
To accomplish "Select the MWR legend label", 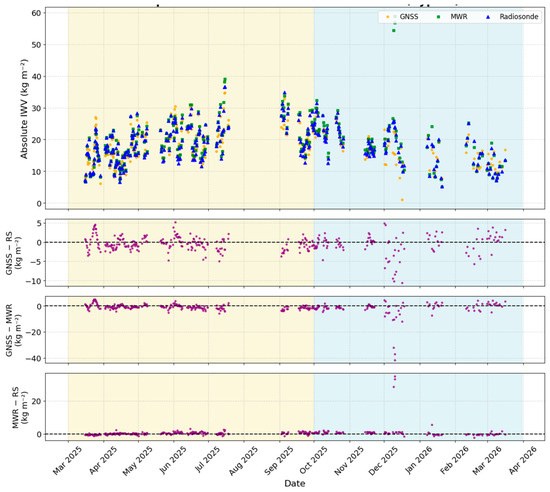I will coord(459,16).
